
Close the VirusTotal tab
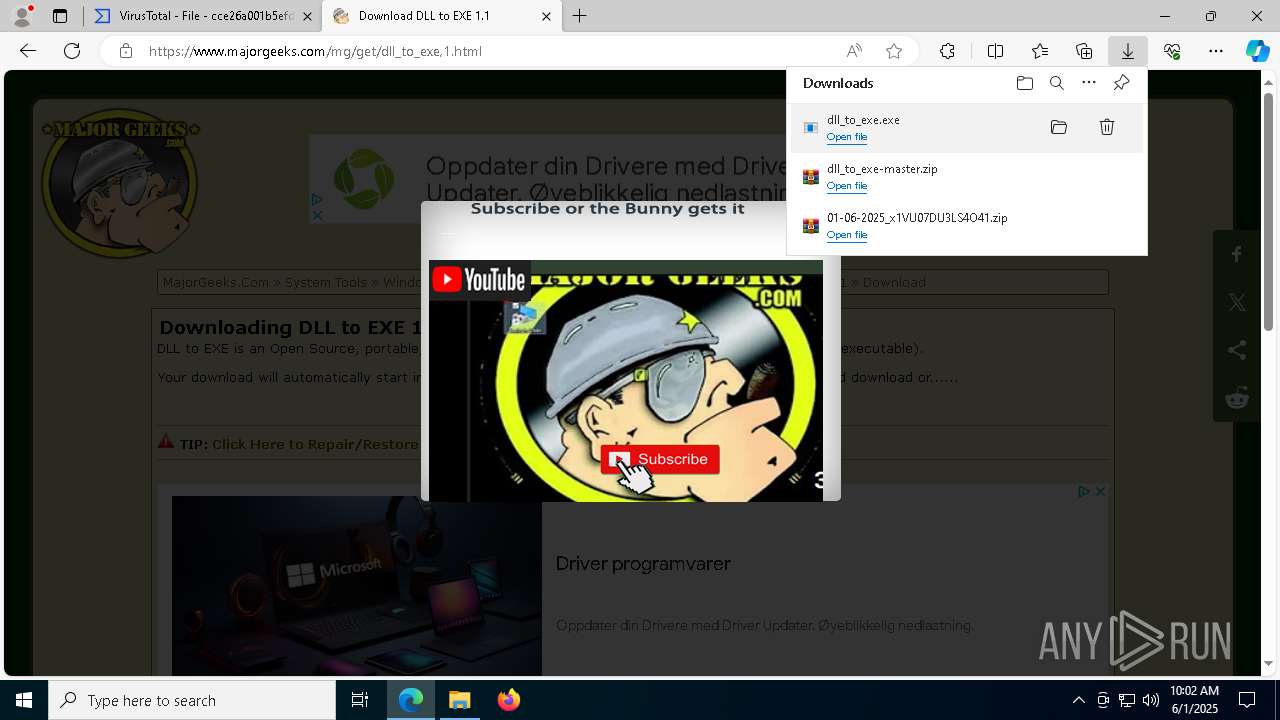coord(307,16)
